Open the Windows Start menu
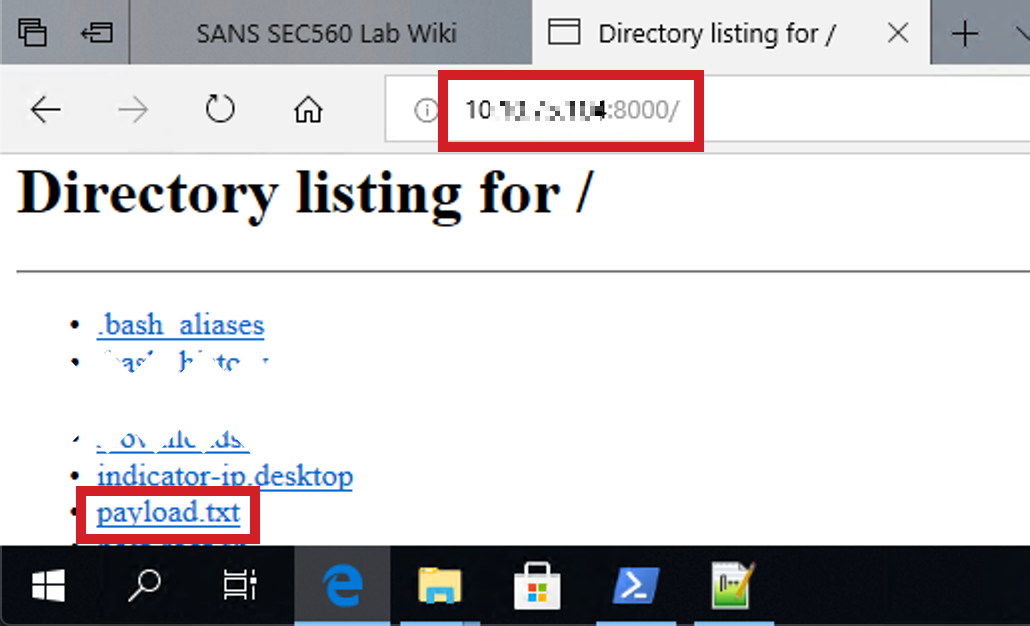Image resolution: width=1030 pixels, height=626 pixels. click(48, 586)
